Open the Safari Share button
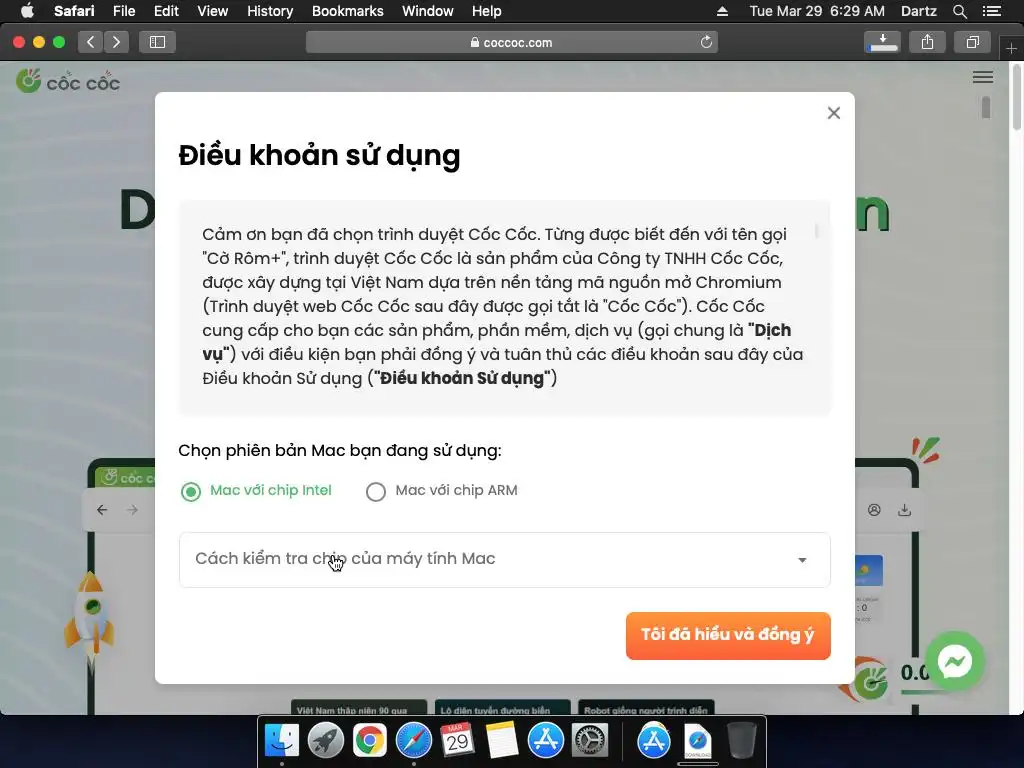Viewport: 1024px width, 768px height. [x=927, y=42]
